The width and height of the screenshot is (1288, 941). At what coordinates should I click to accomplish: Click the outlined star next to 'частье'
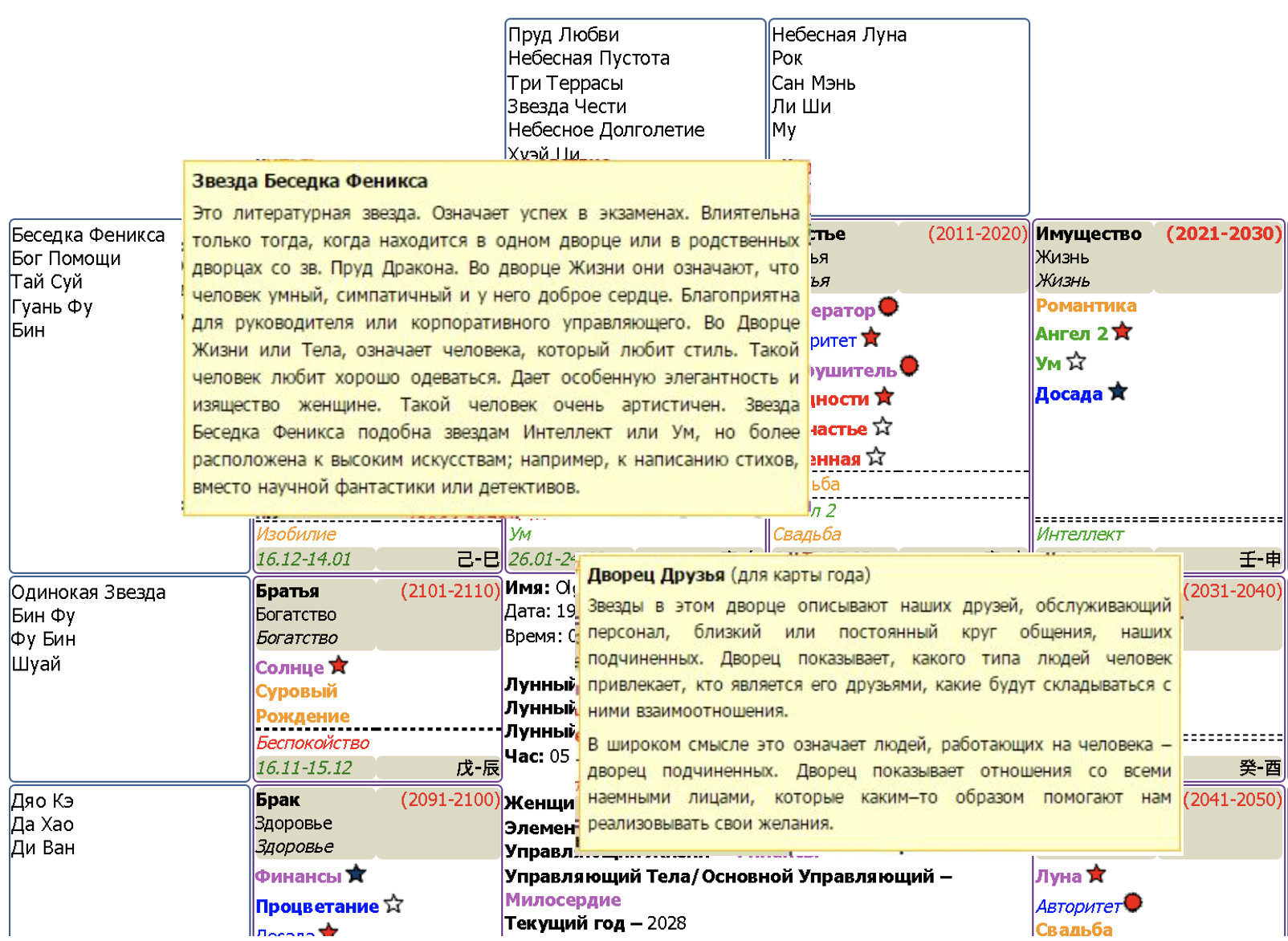coord(882,427)
